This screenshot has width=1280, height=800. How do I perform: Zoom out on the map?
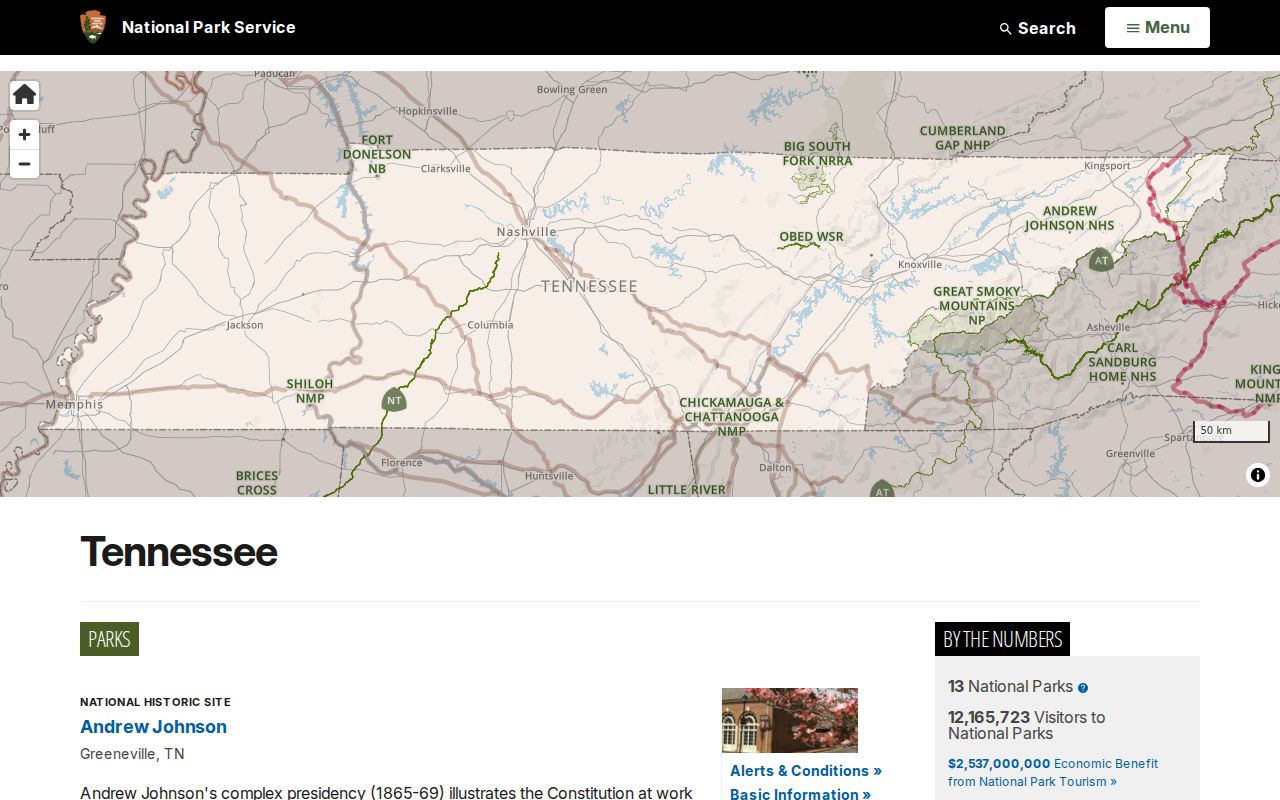tap(25, 164)
